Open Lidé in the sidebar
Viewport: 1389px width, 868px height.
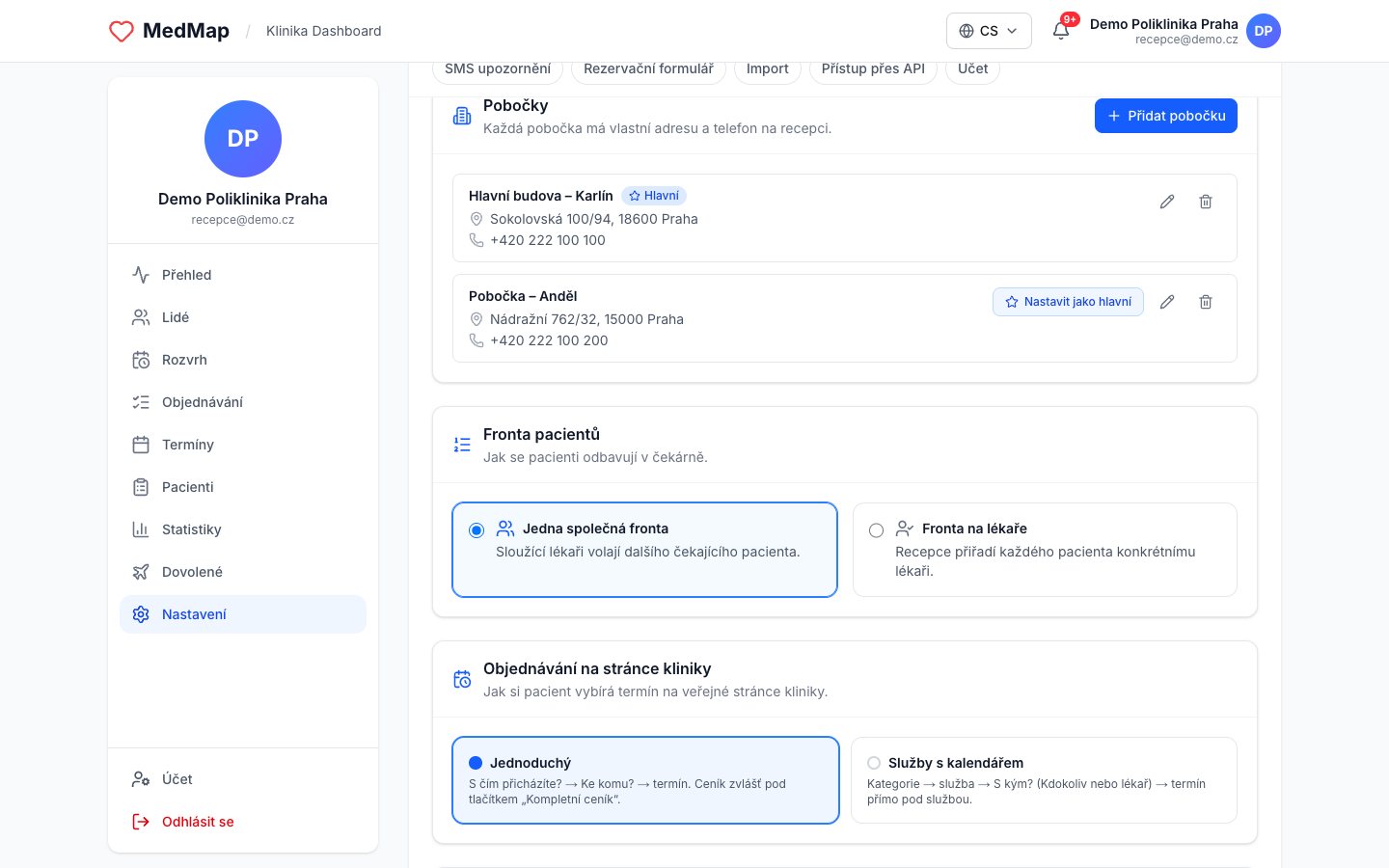243,317
